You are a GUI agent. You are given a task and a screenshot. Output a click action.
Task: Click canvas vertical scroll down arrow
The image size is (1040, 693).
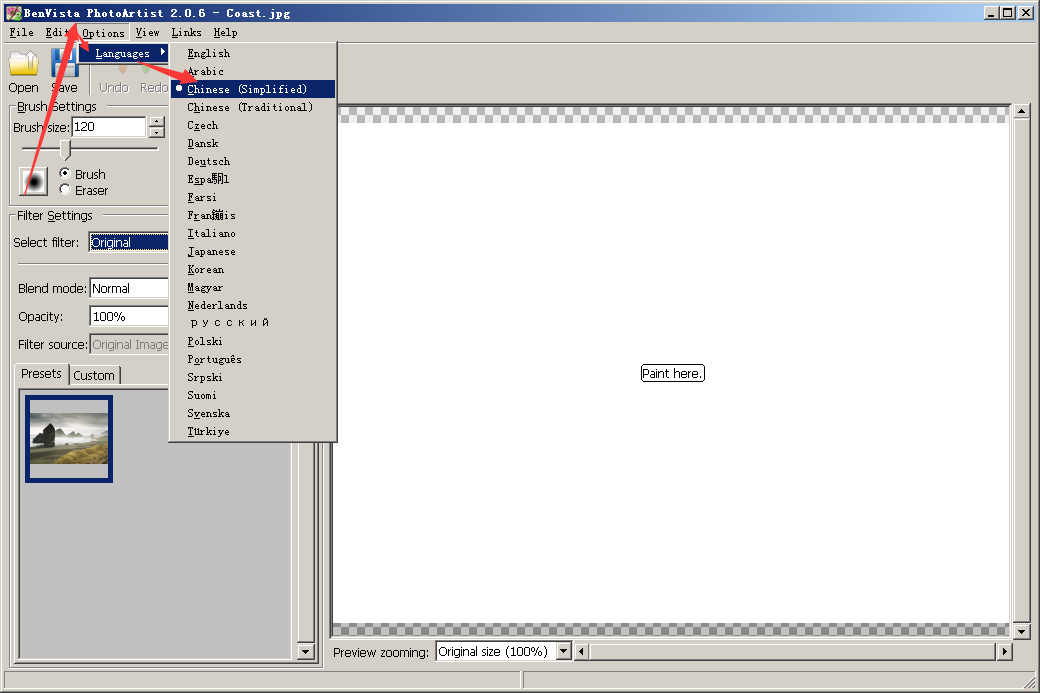coord(1021,631)
